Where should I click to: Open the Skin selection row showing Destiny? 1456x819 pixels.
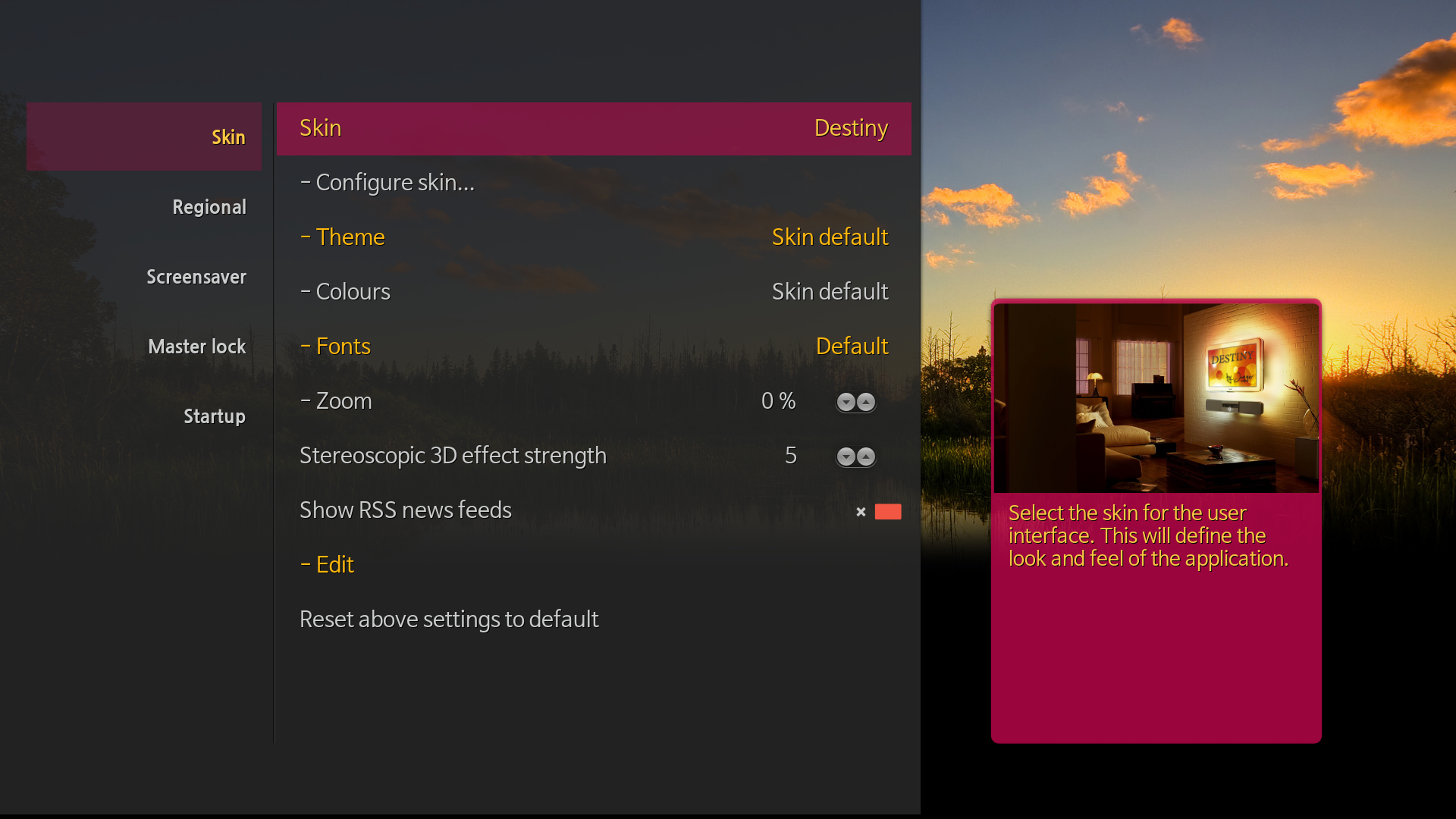[593, 128]
